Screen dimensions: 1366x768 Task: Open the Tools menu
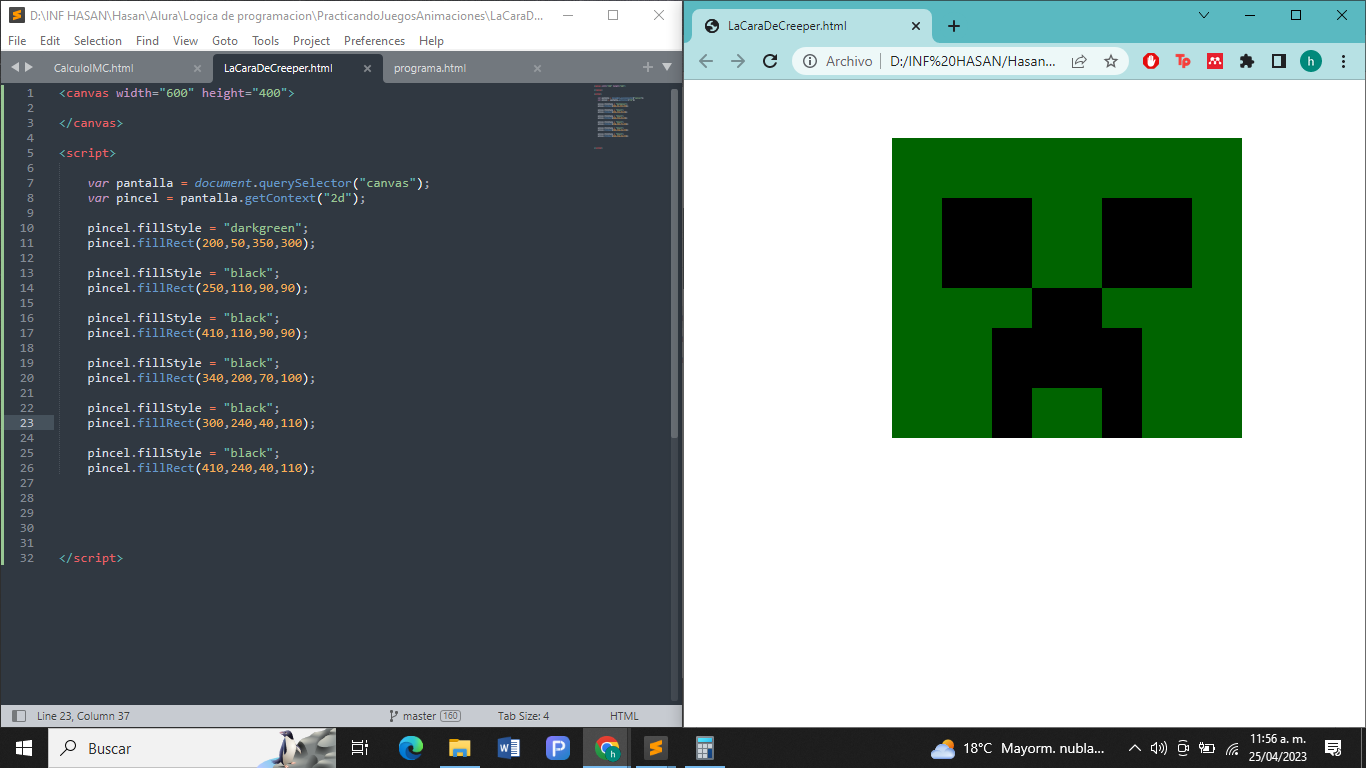point(266,41)
